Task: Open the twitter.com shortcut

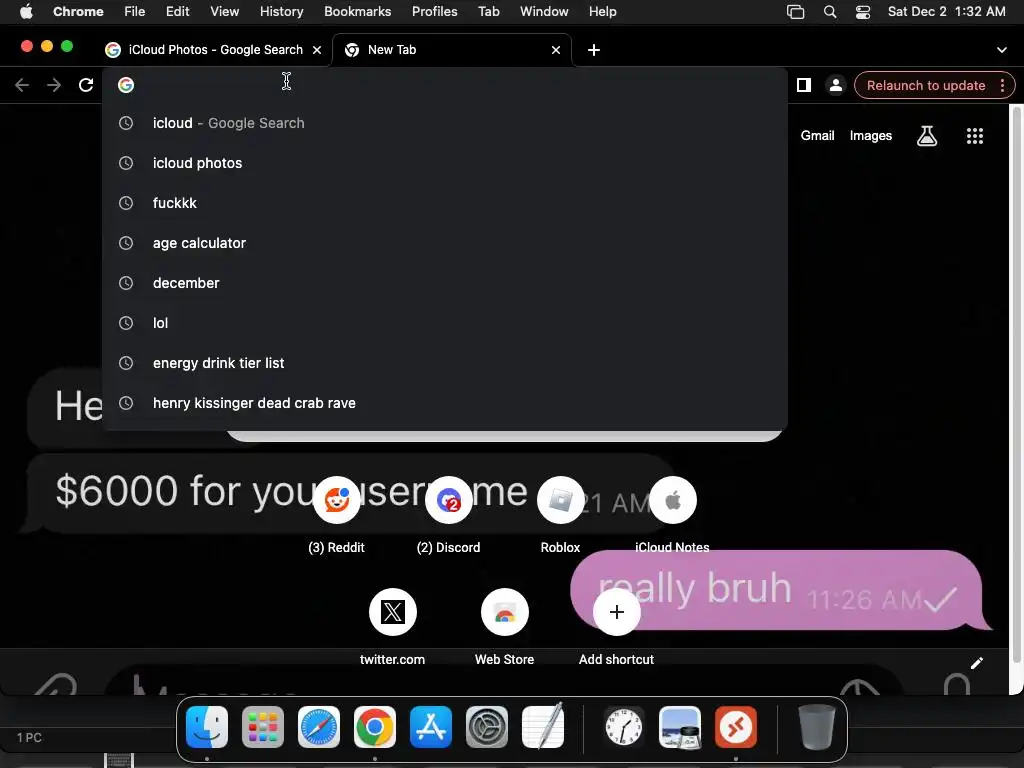Action: [392, 612]
